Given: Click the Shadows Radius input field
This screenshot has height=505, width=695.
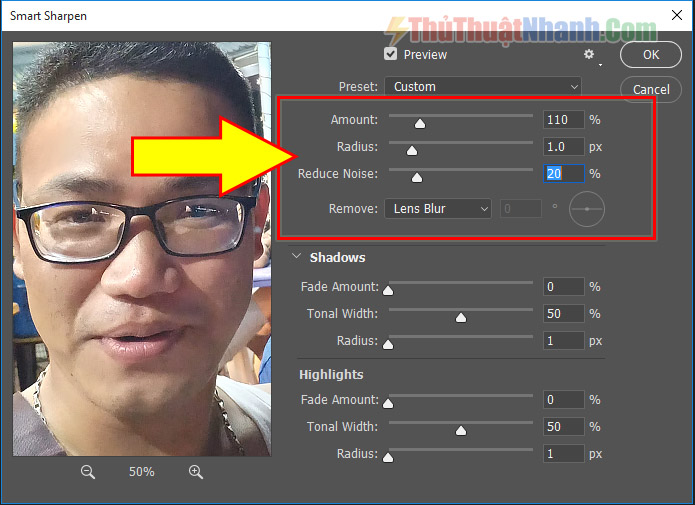Looking at the screenshot, I should pos(564,341).
